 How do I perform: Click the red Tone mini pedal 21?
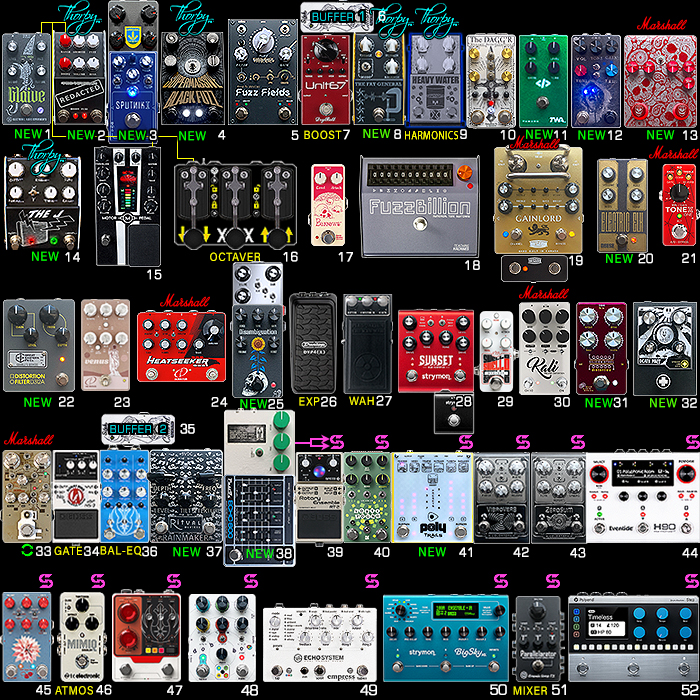(678, 204)
